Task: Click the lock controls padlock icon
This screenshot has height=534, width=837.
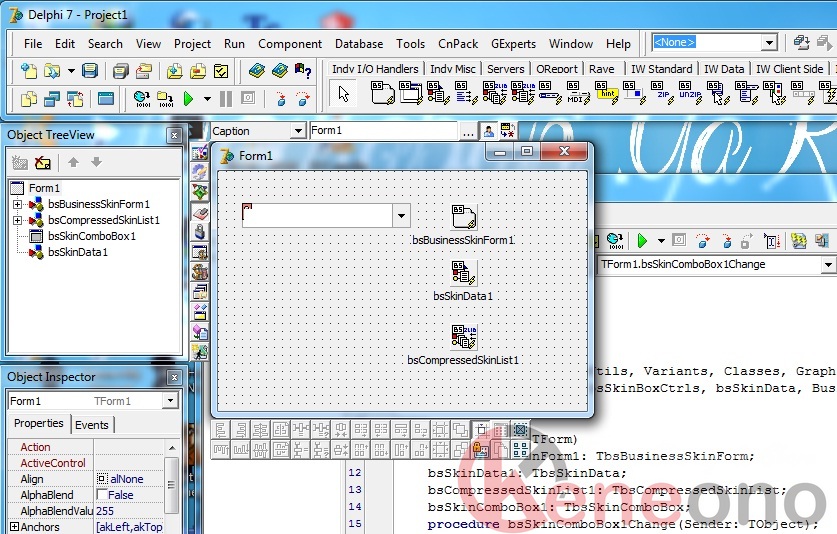Action: [480, 450]
